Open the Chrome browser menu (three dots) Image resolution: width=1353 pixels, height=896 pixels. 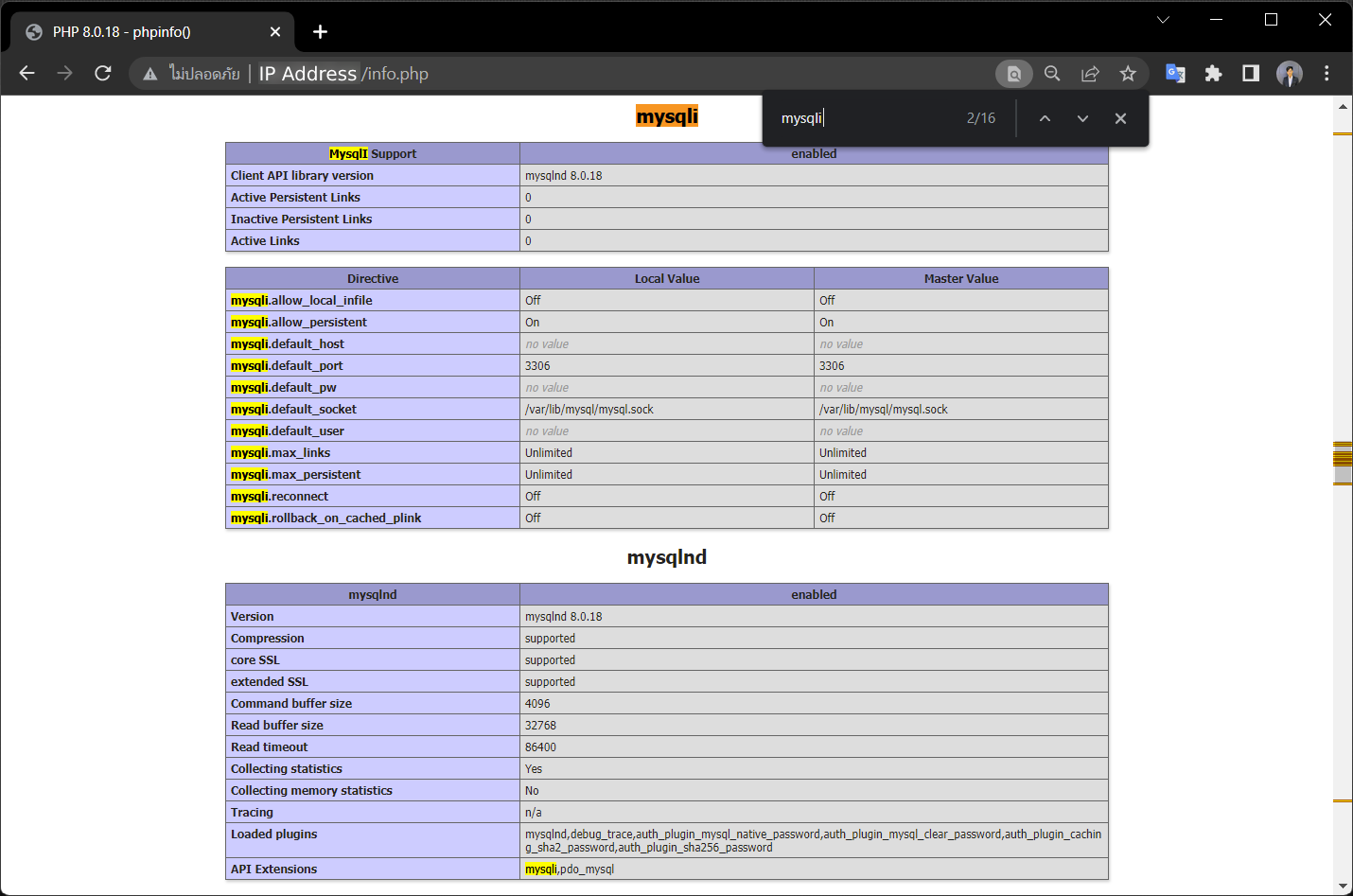coord(1327,73)
